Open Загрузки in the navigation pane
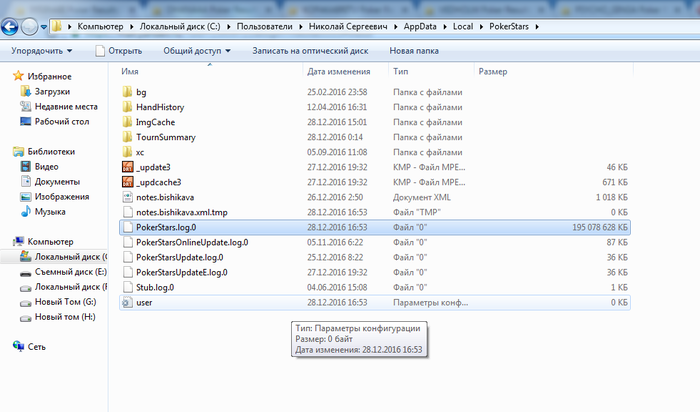 [x=52, y=92]
